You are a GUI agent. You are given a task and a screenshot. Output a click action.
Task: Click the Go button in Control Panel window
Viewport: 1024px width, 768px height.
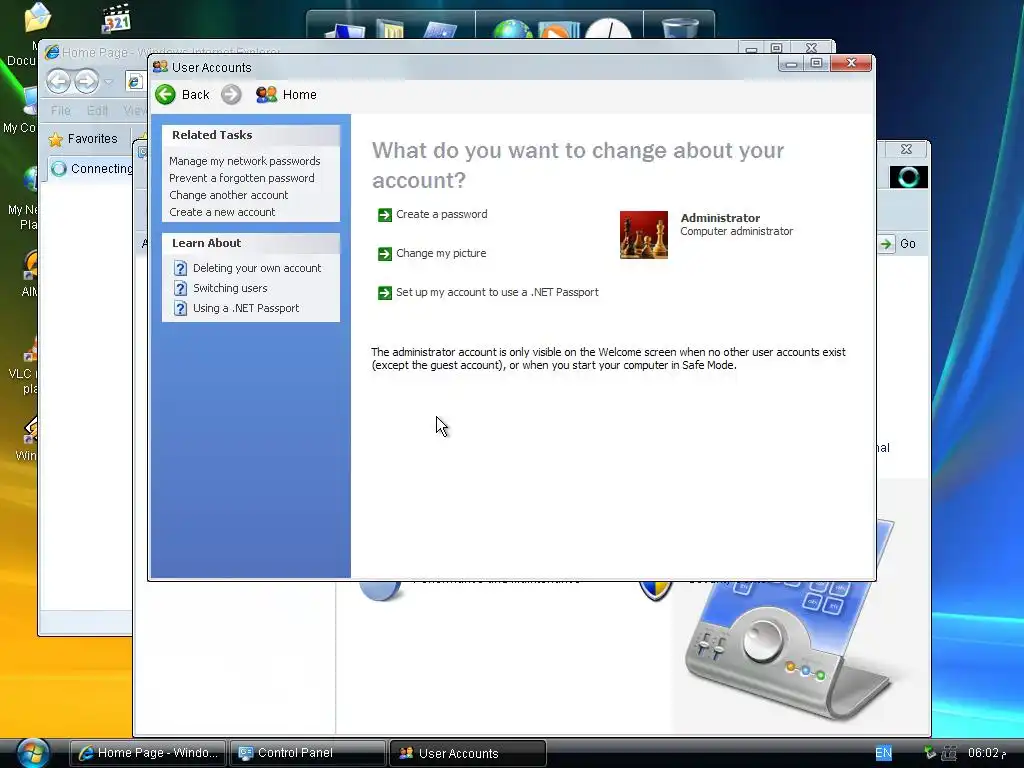tap(898, 244)
